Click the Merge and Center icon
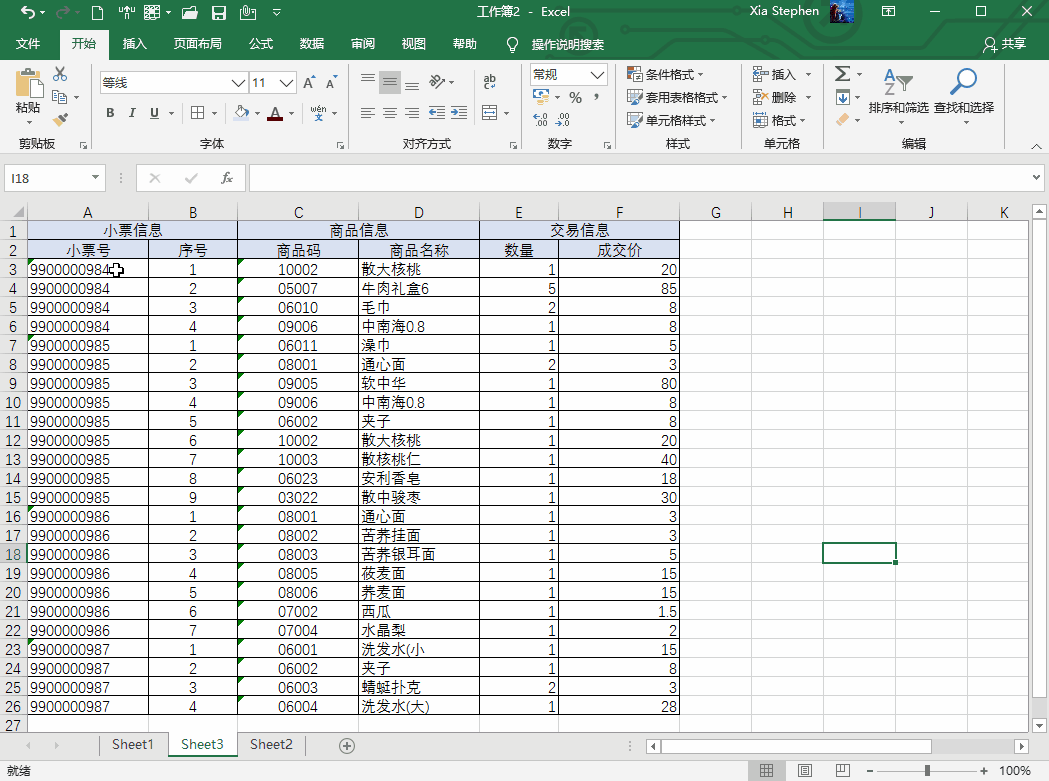Screen dimensions: 1049x781 [x=490, y=112]
